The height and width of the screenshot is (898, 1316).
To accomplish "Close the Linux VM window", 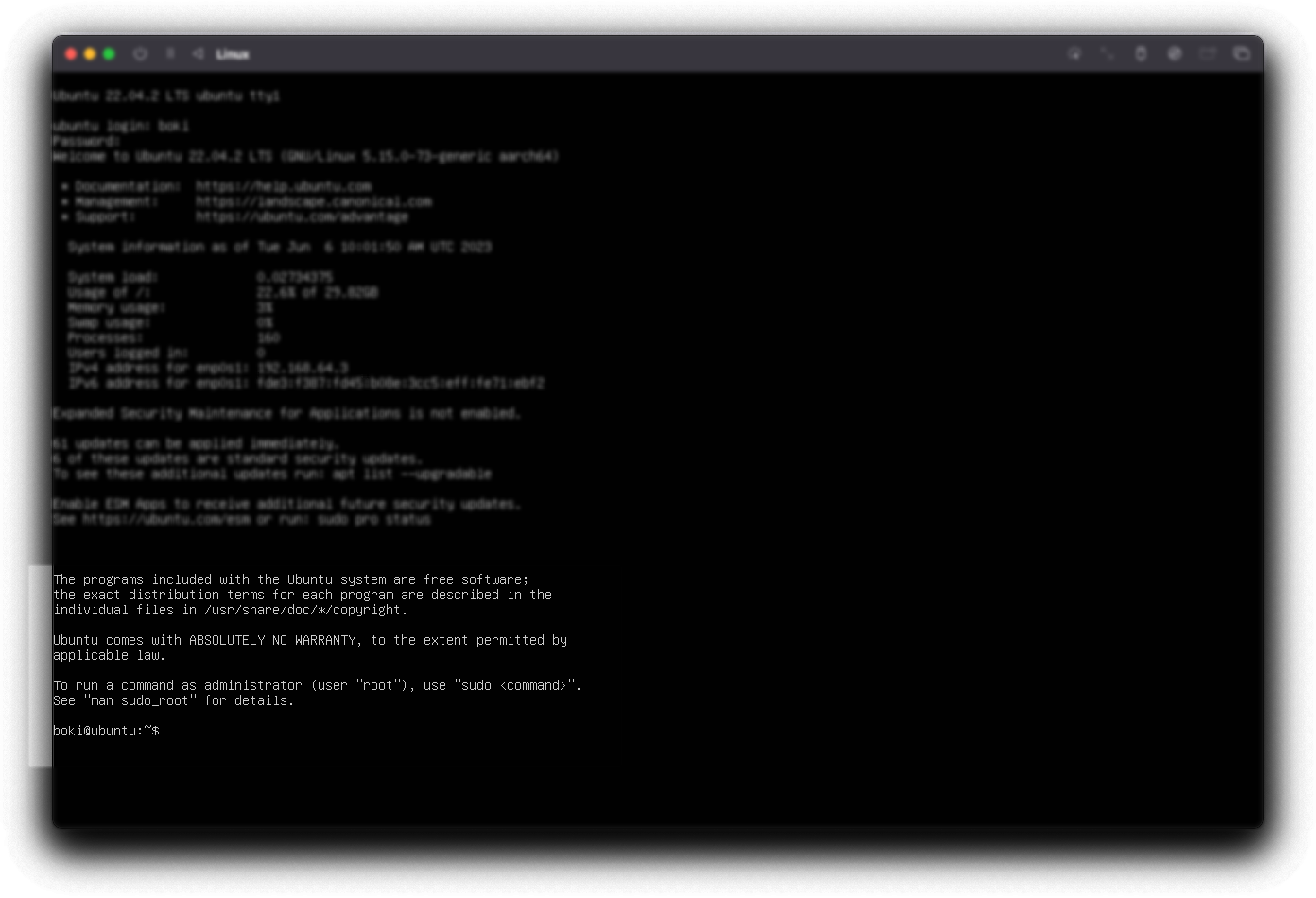I will click(x=71, y=54).
